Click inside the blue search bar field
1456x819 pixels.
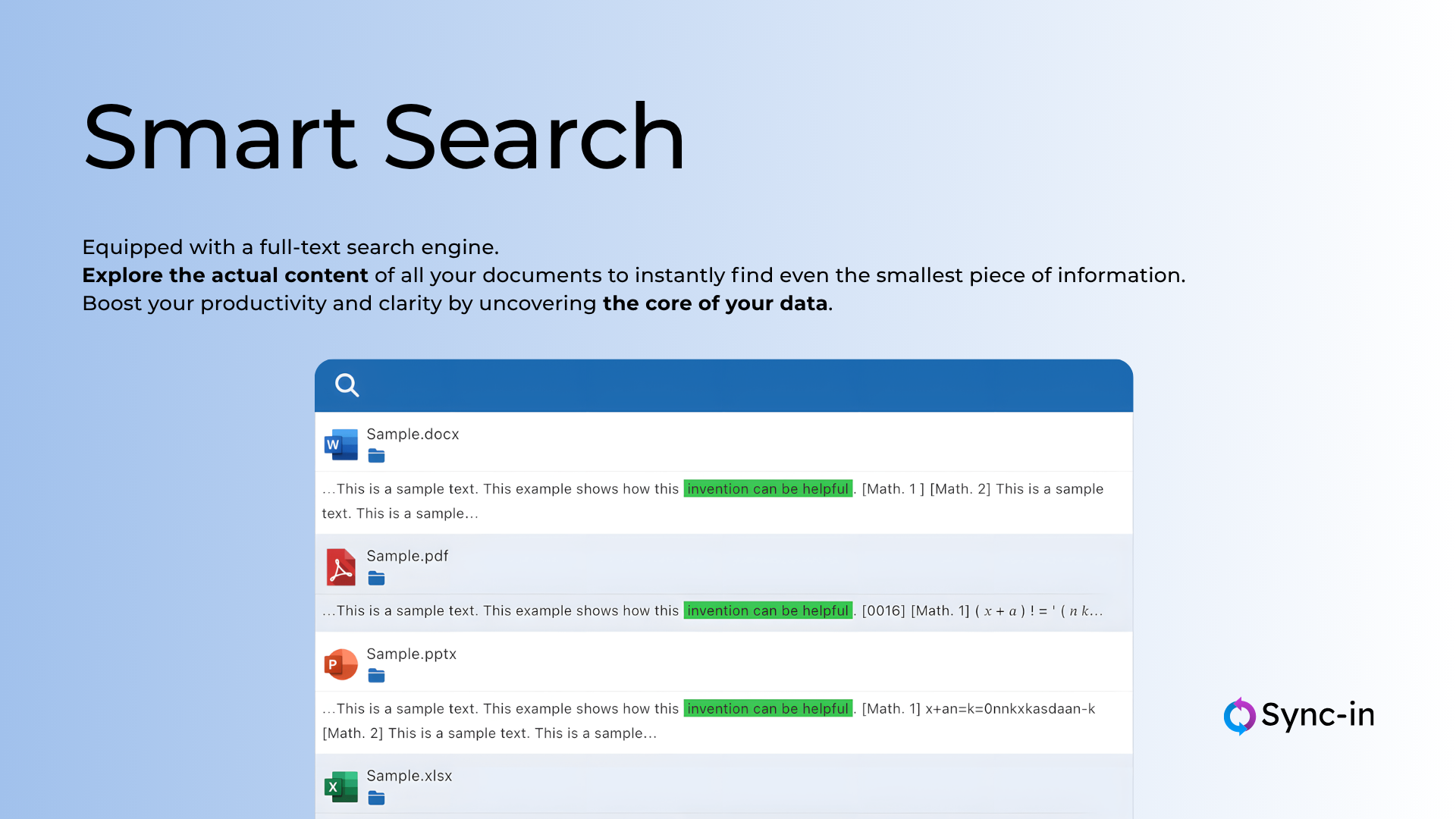click(x=743, y=385)
